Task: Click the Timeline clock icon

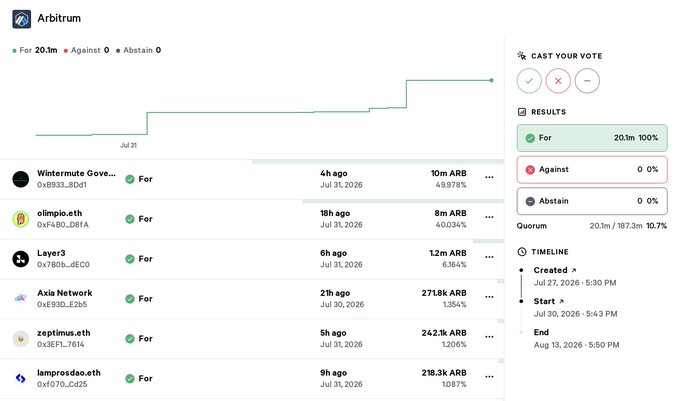Action: (x=522, y=251)
